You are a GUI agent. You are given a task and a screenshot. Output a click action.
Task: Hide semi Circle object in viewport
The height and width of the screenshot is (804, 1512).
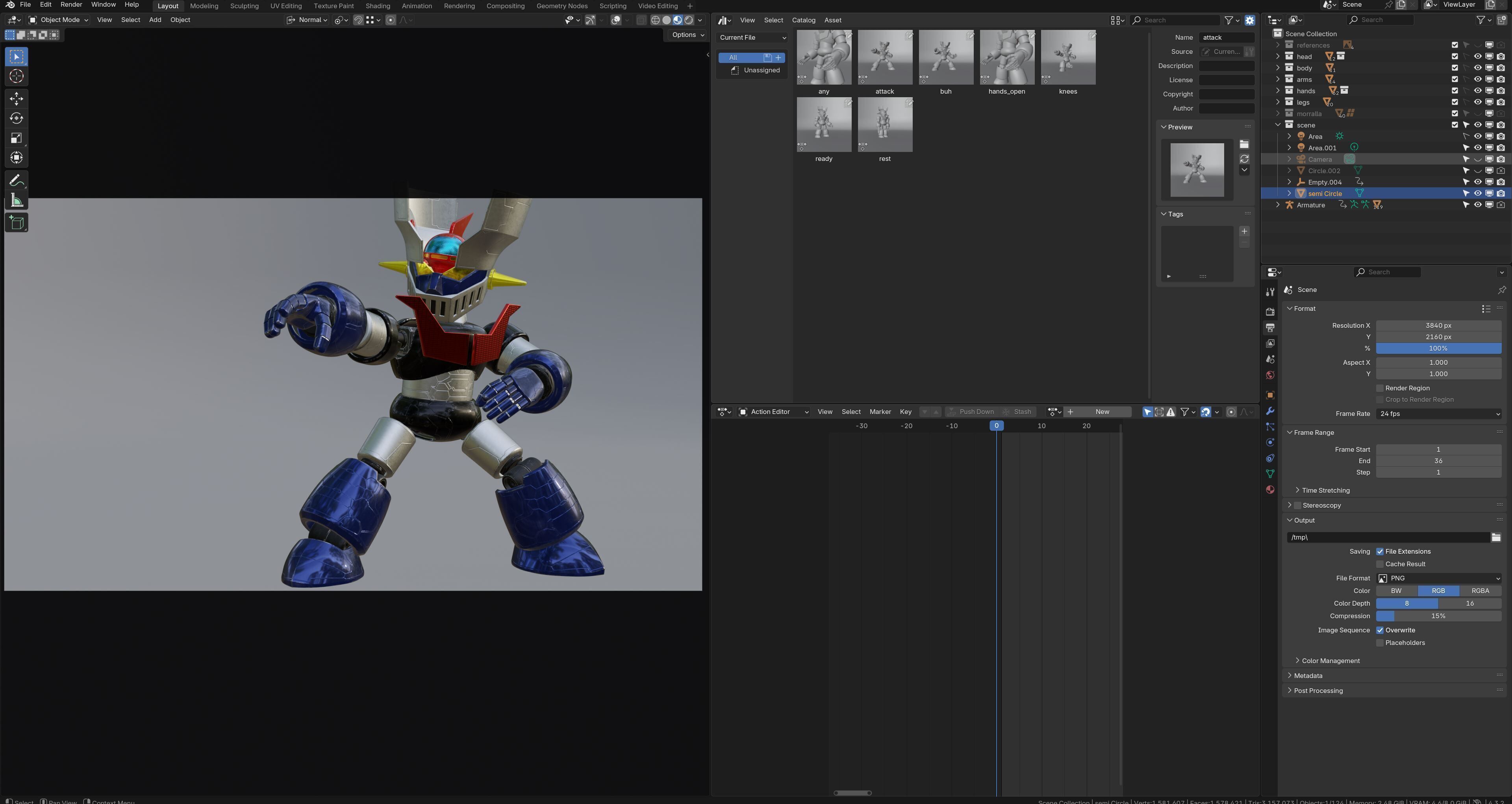(1478, 194)
